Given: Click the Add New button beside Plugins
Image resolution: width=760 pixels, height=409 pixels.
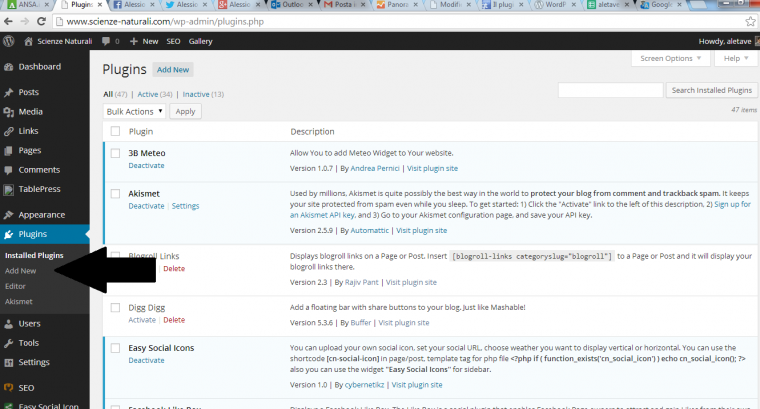Looking at the screenshot, I should click(x=173, y=69).
